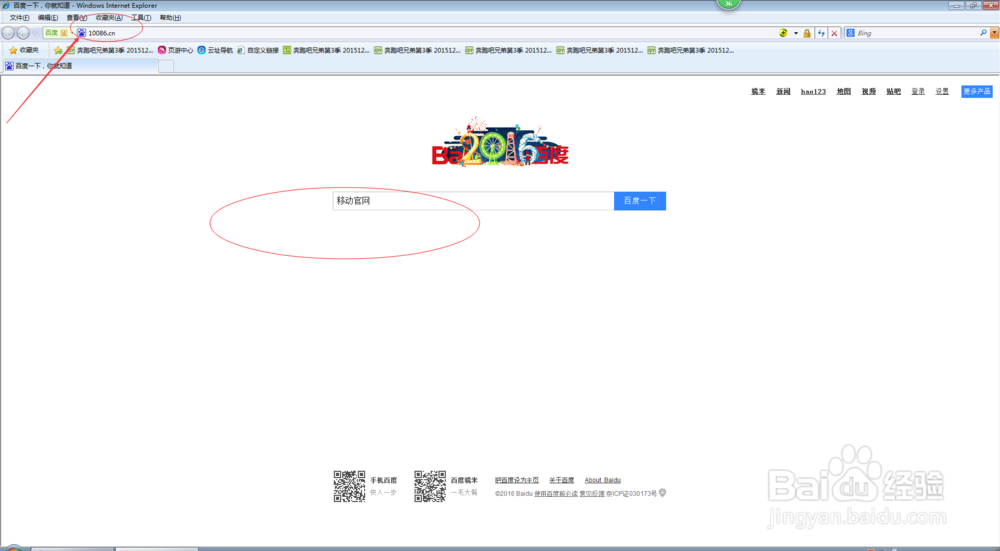Click the Forward navigation arrow button
This screenshot has width=1000, height=551.
coord(23,33)
